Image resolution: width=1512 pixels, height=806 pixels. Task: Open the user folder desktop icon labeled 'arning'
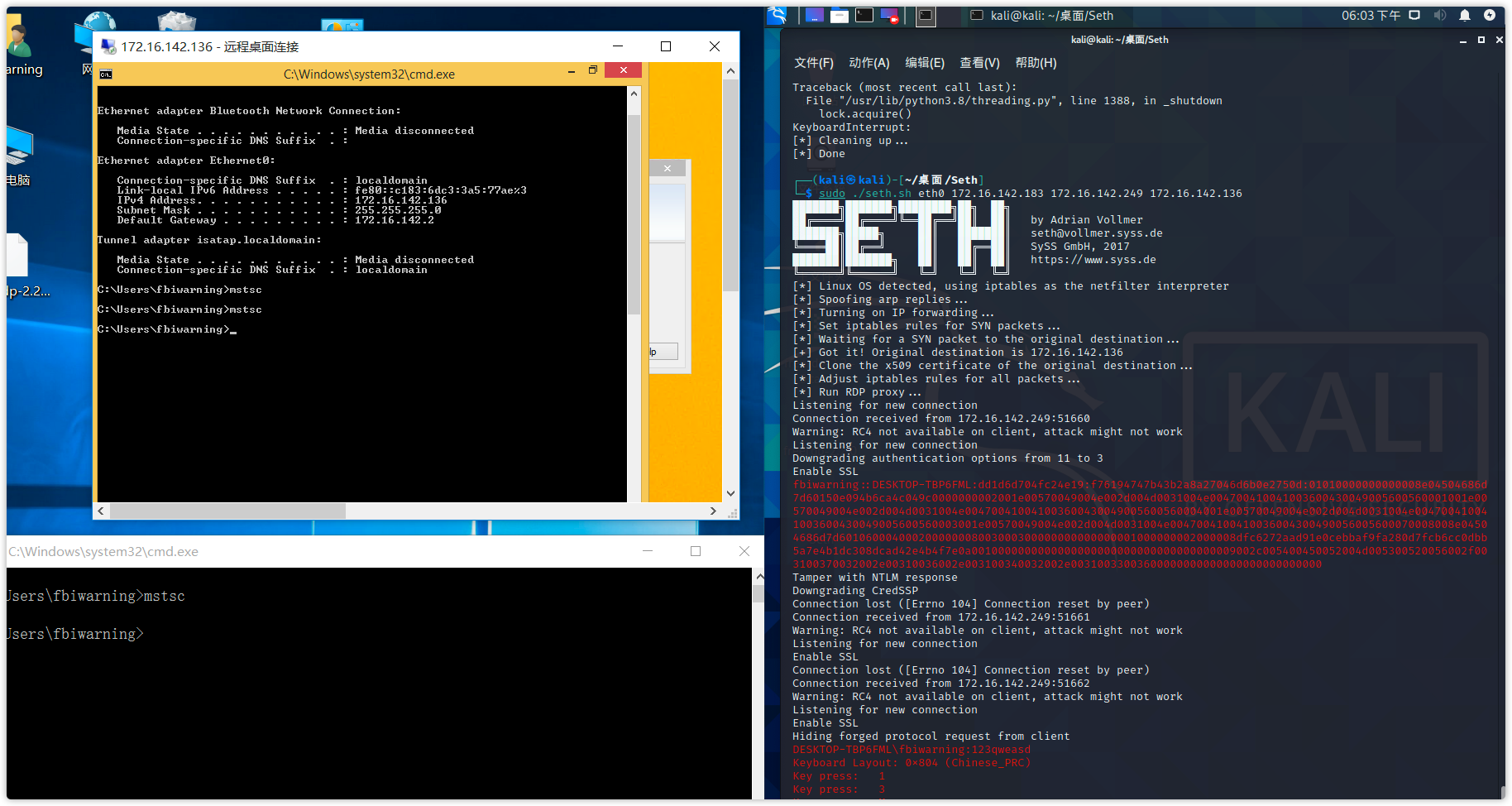coord(21,46)
